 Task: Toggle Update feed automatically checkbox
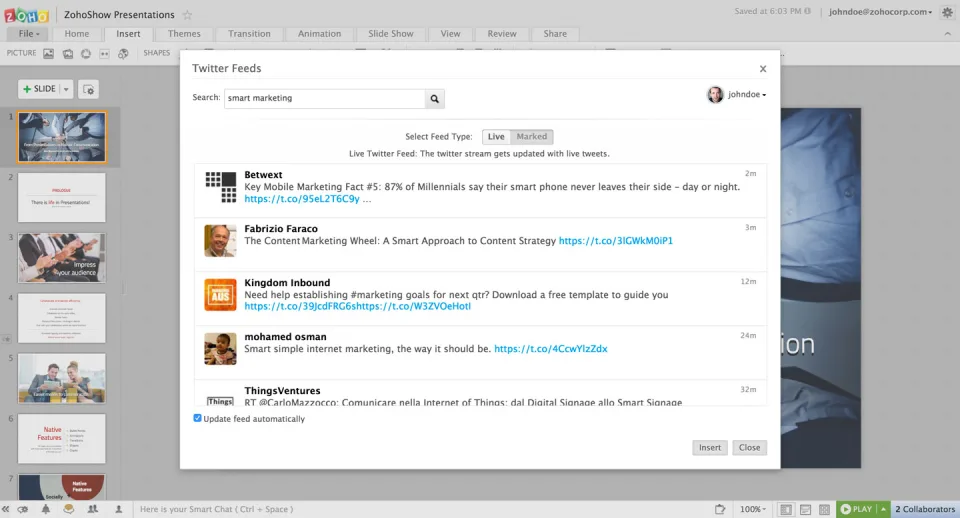point(197,418)
